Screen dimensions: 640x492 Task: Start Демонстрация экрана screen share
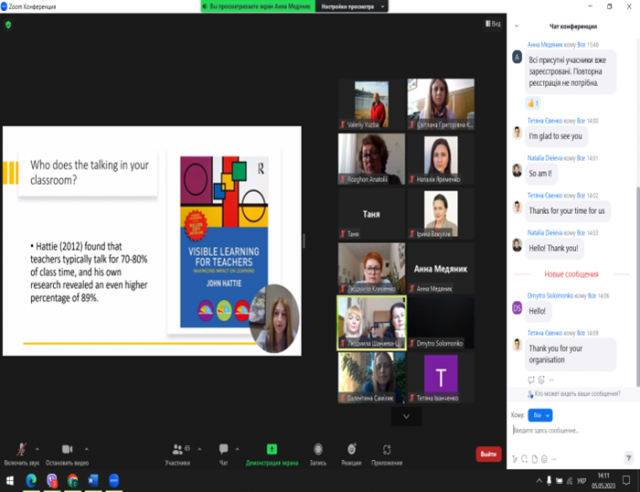[x=272, y=454]
